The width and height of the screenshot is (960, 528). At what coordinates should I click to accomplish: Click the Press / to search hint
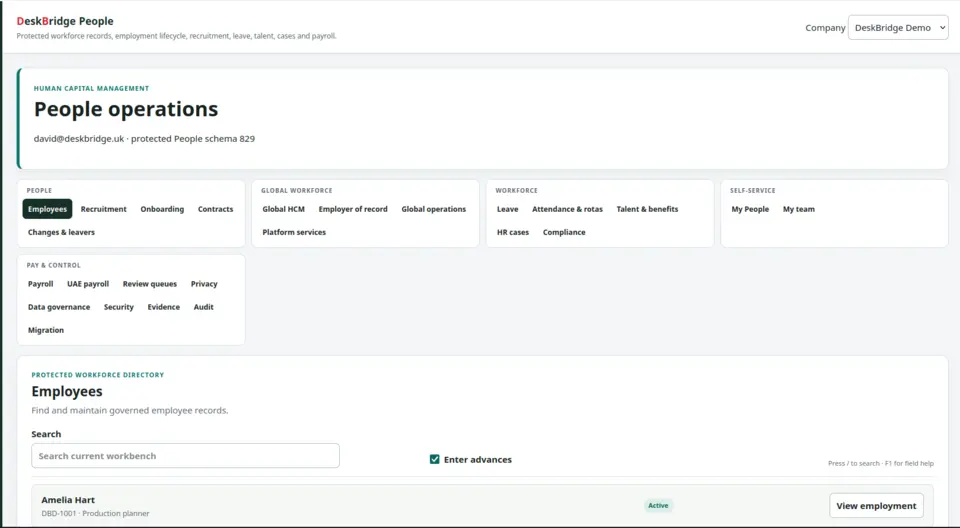tap(880, 464)
